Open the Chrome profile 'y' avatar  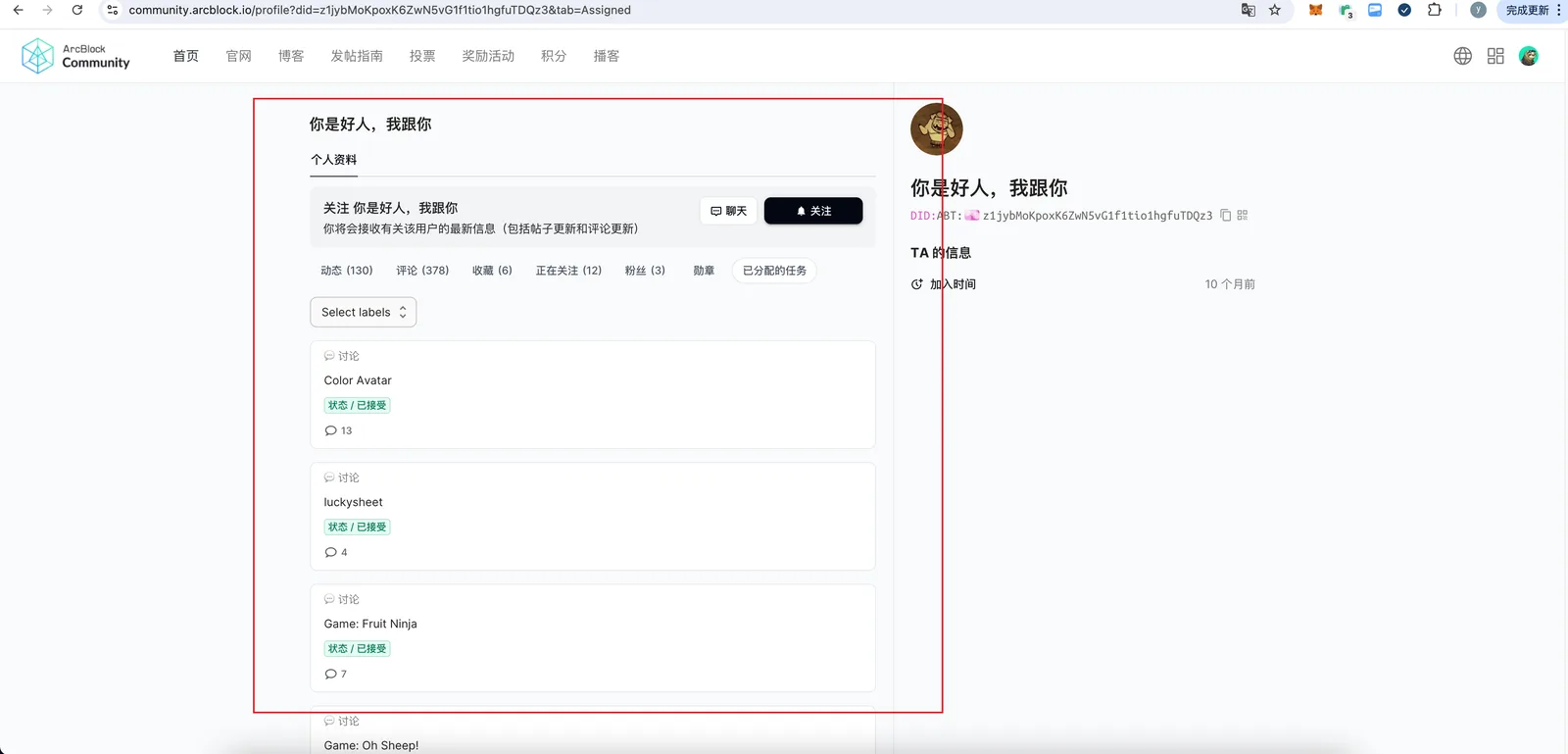pos(1478,10)
